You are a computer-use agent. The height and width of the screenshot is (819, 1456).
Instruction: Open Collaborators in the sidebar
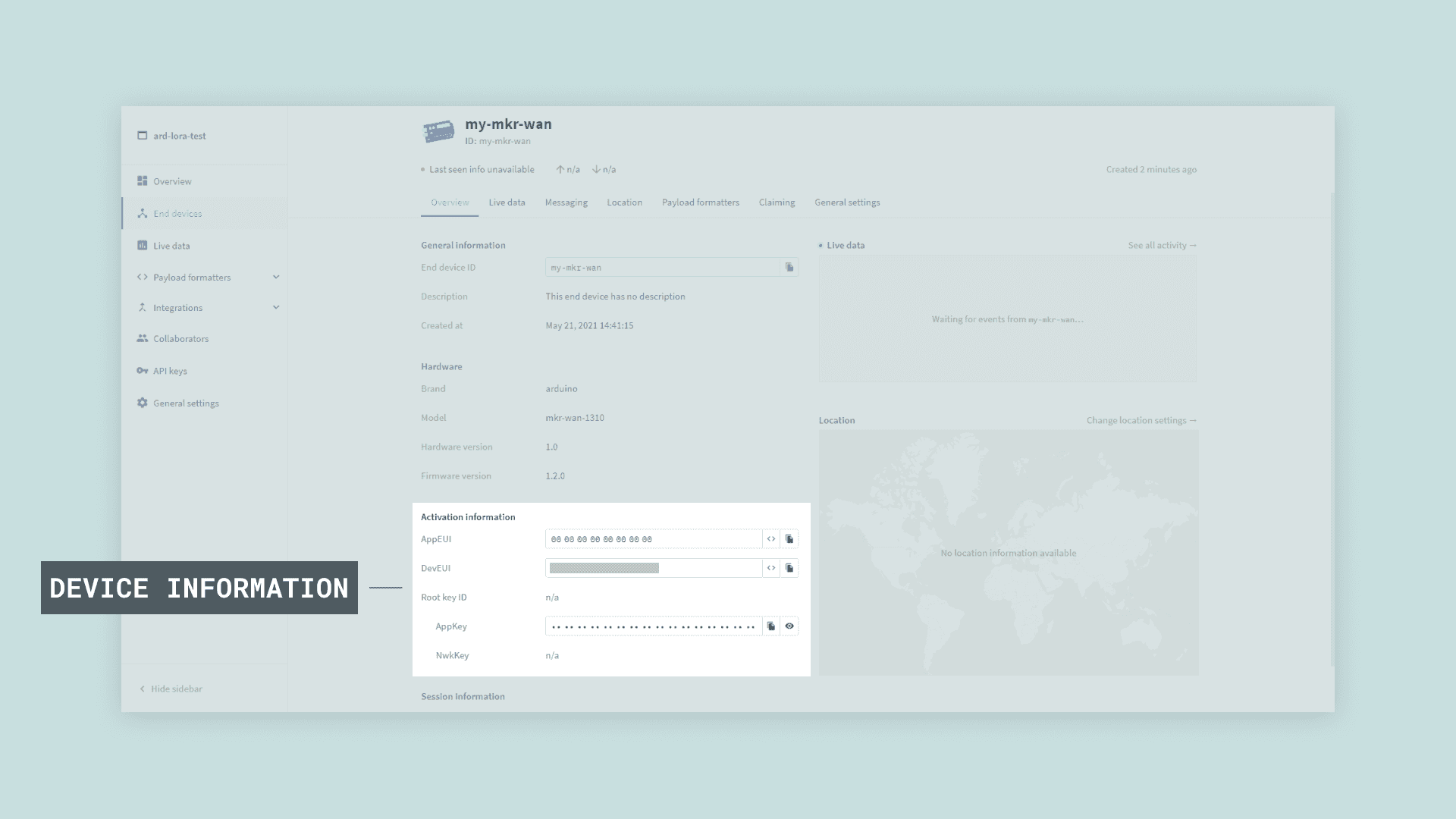(x=180, y=339)
